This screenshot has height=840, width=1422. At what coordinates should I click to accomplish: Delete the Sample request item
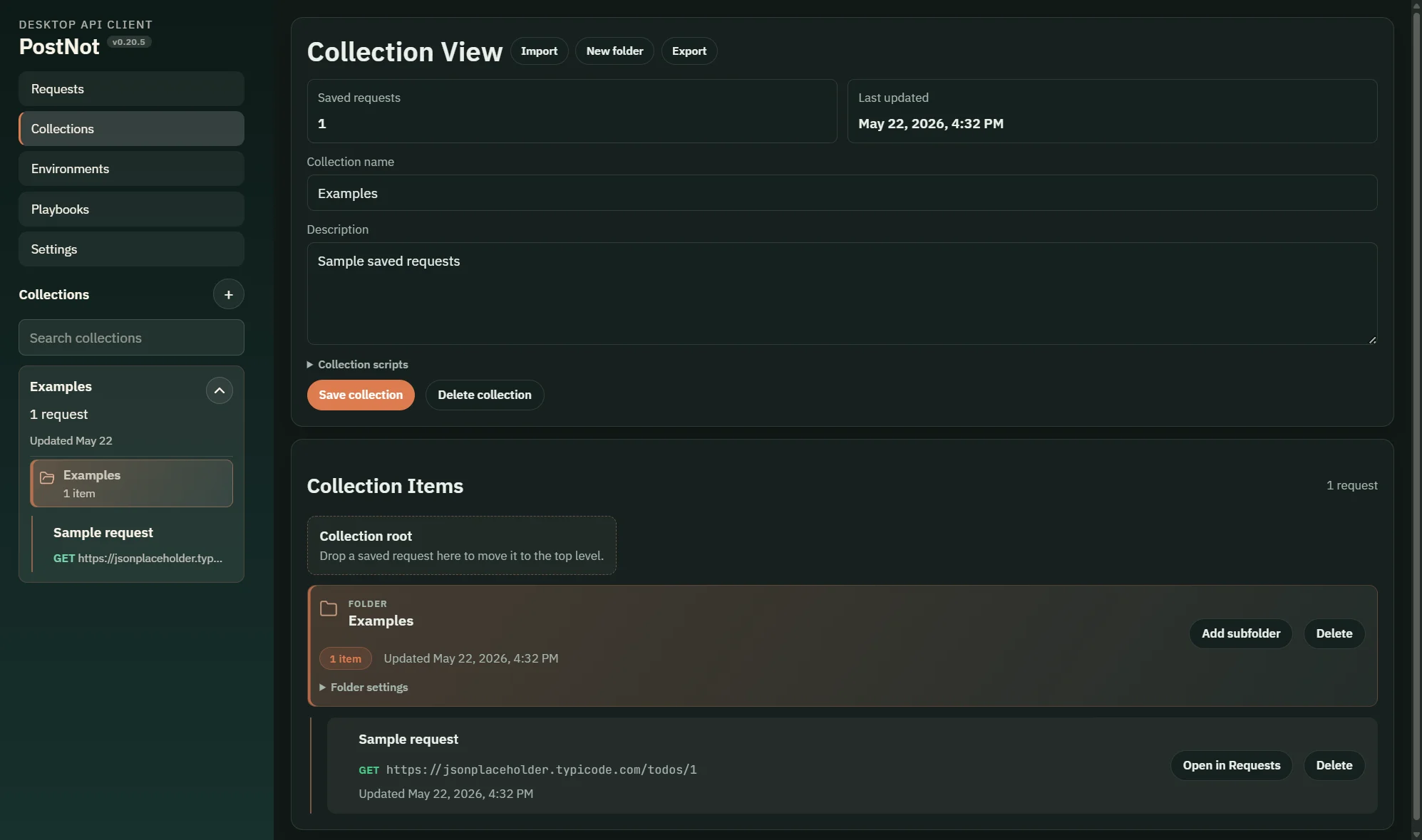click(x=1334, y=765)
